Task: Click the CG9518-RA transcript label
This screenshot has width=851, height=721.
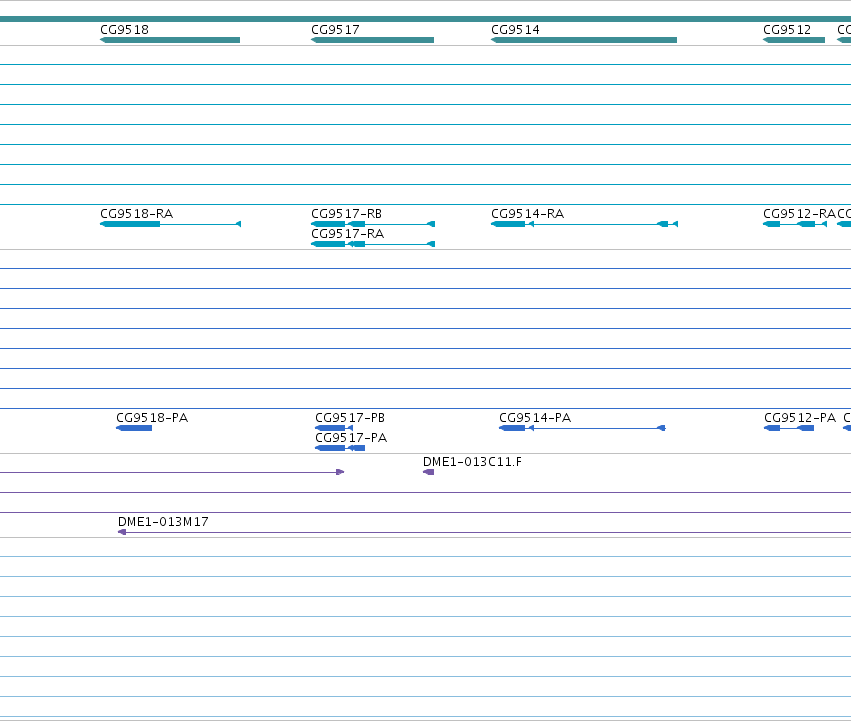Action: tap(137, 213)
